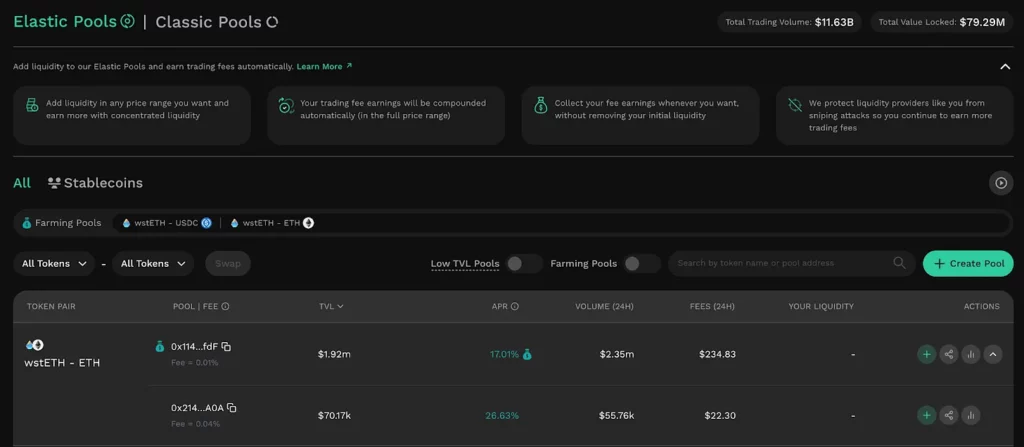Share the 0x114...fdF pool
The width and height of the screenshot is (1024, 447).
coord(948,354)
